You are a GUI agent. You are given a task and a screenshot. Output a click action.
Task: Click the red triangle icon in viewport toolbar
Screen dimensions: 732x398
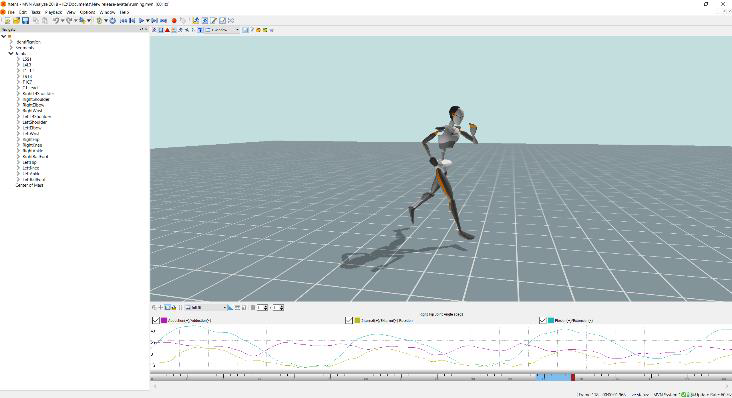(167, 30)
